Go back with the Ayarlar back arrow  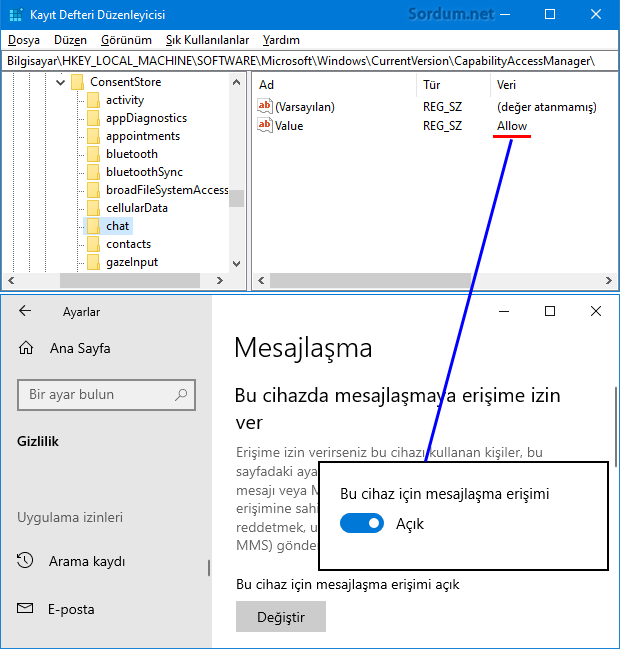coord(25,311)
